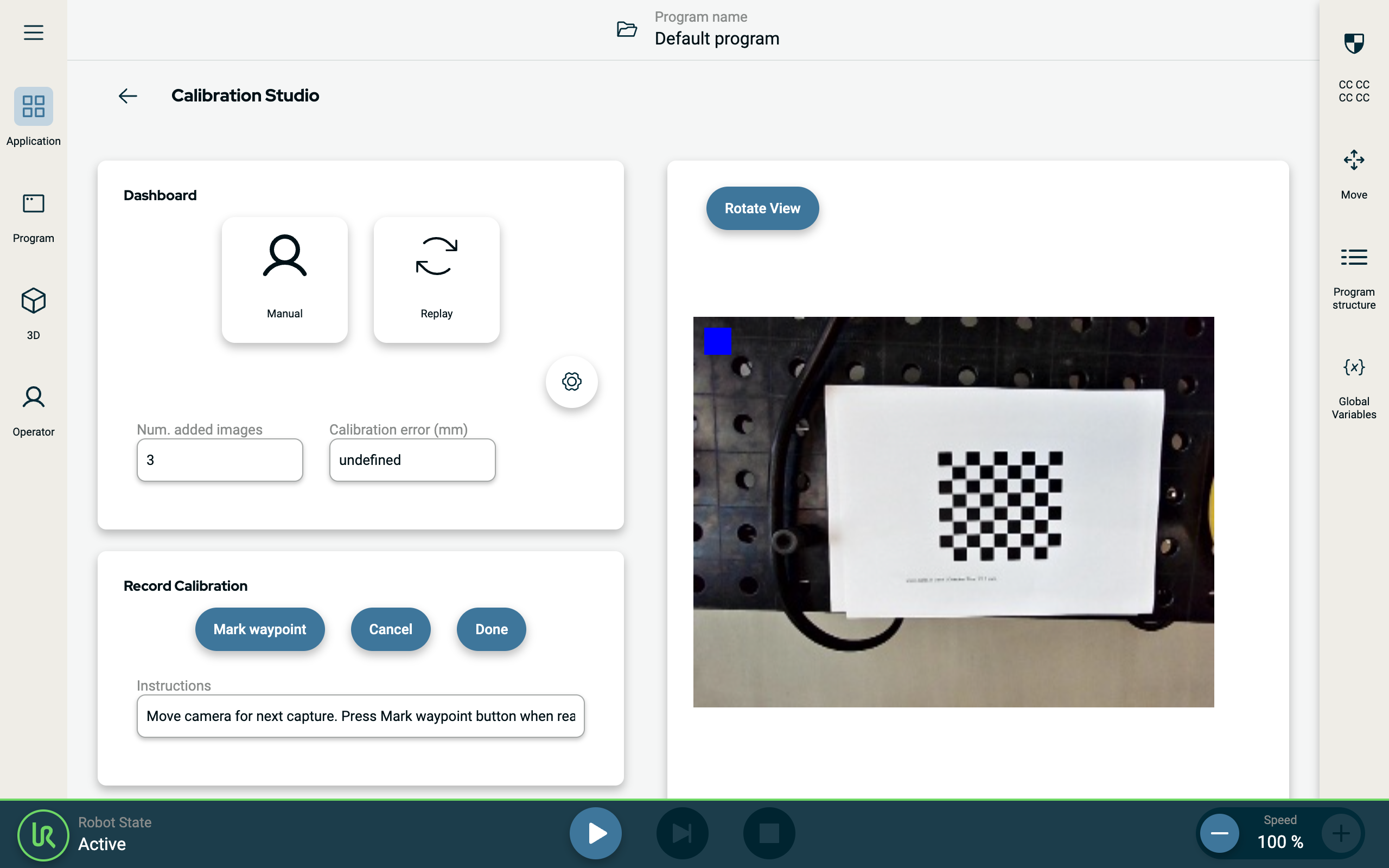
Task: Click the Calibration error field
Action: pos(411,460)
